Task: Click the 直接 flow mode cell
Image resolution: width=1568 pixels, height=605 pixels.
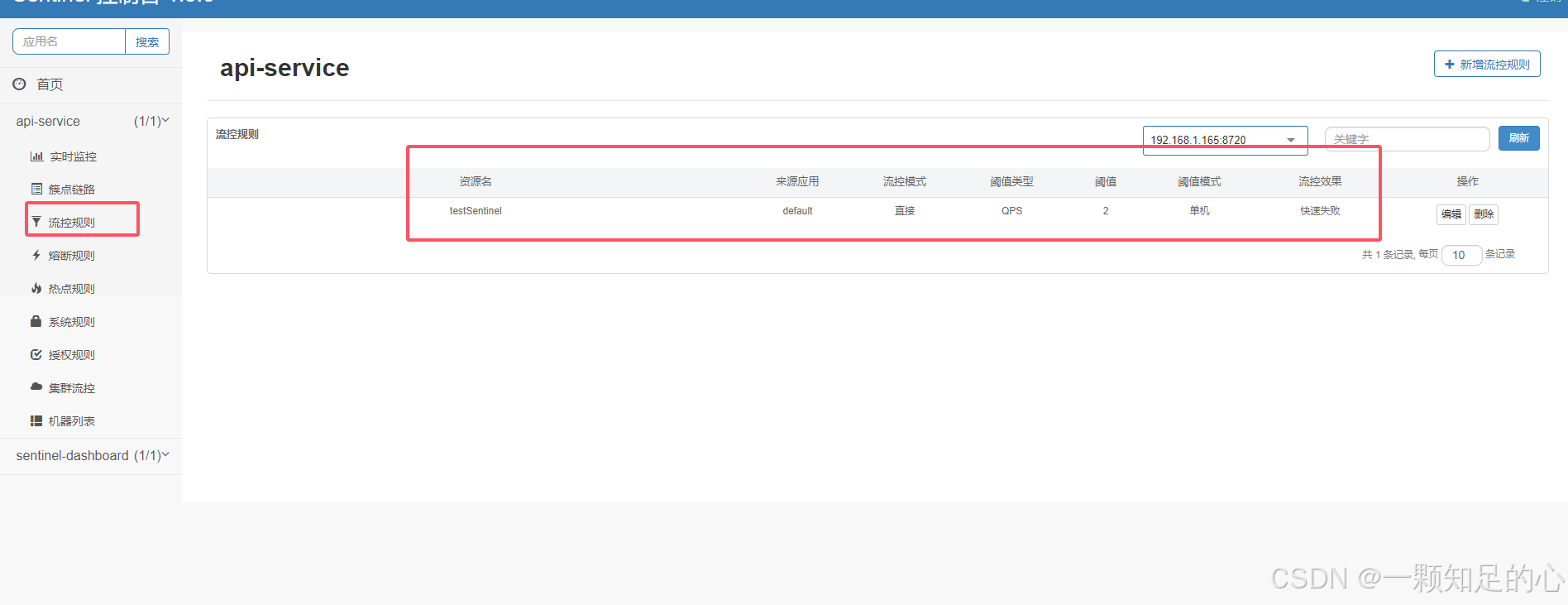Action: click(905, 211)
